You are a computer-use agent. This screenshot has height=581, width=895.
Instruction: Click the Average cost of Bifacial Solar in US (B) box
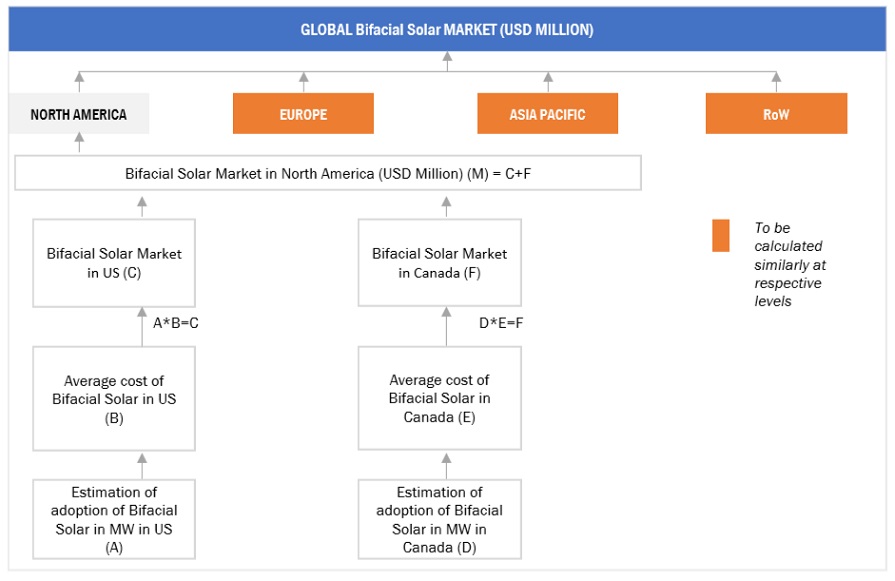pos(114,399)
